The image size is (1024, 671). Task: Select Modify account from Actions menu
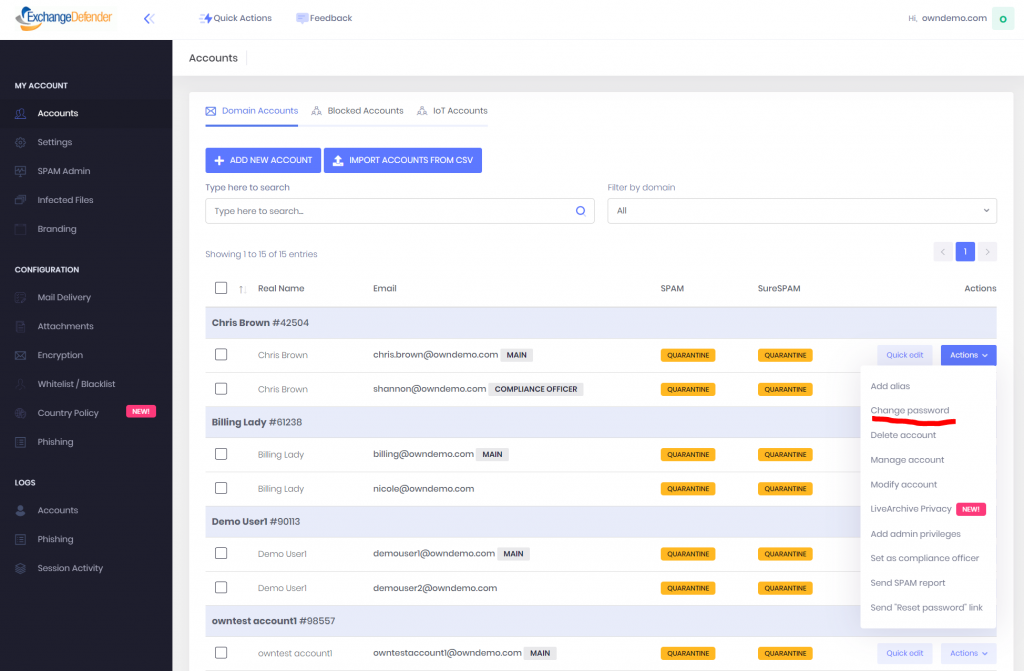pyautogui.click(x=904, y=485)
